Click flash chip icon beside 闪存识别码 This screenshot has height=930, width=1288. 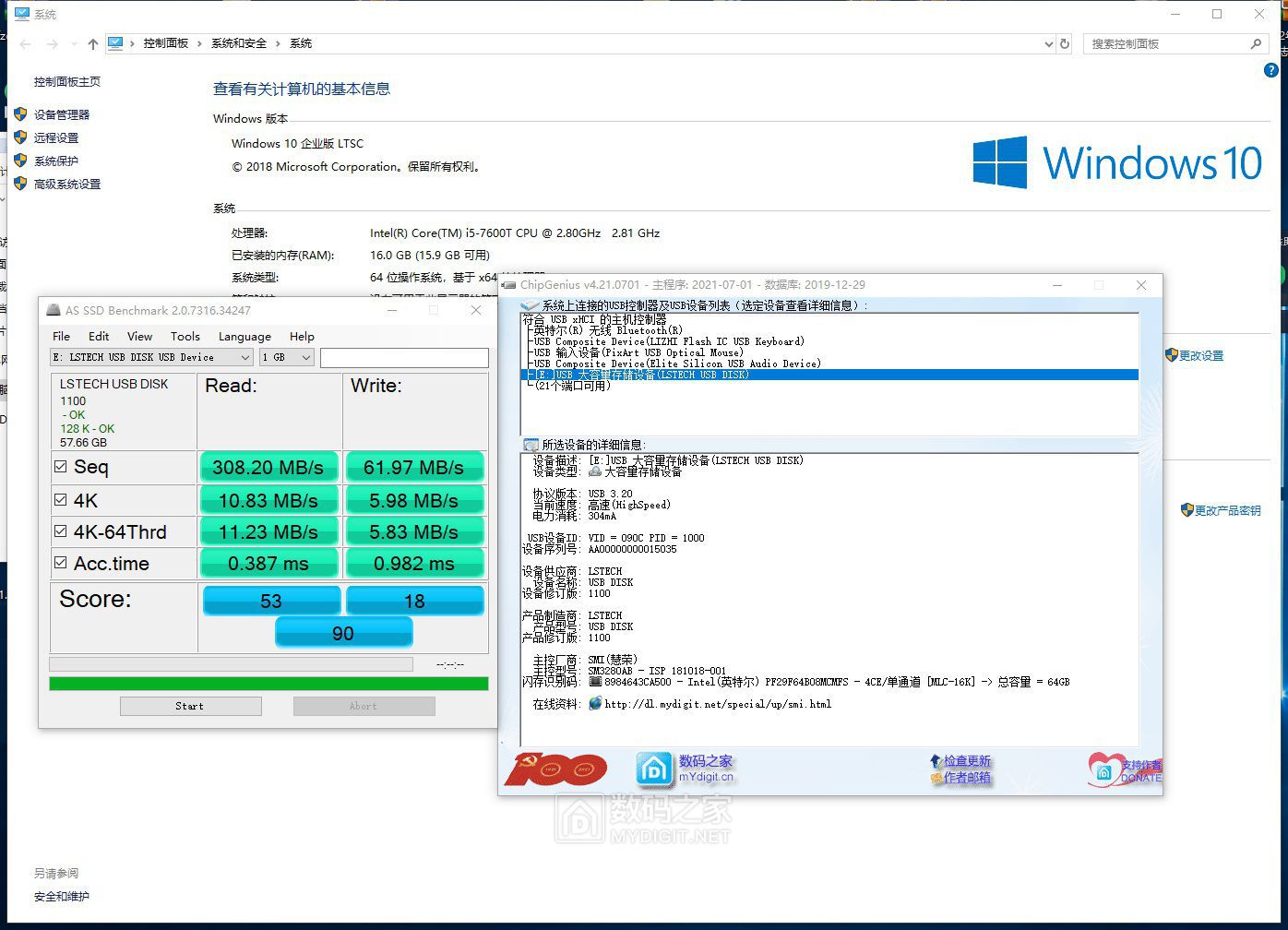pos(595,682)
